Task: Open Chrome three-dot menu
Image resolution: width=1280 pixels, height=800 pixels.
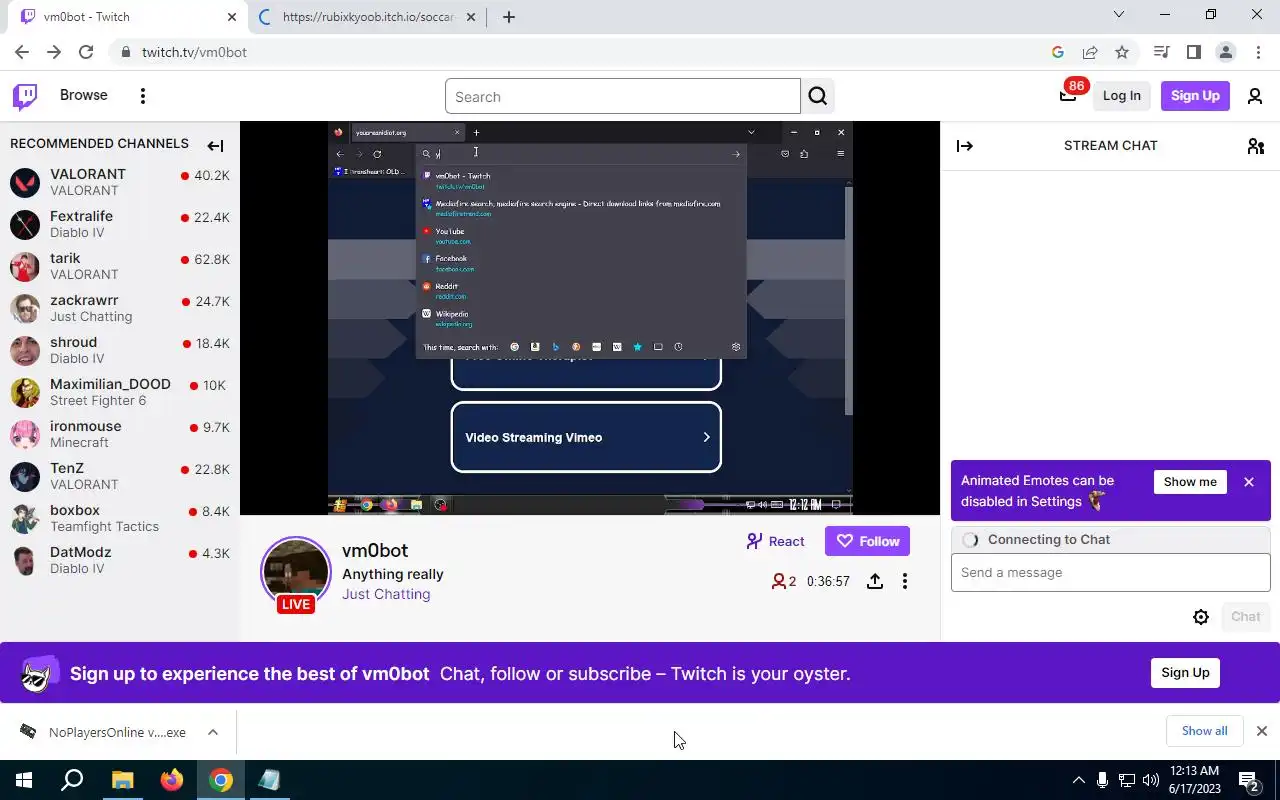Action: tap(1257, 52)
